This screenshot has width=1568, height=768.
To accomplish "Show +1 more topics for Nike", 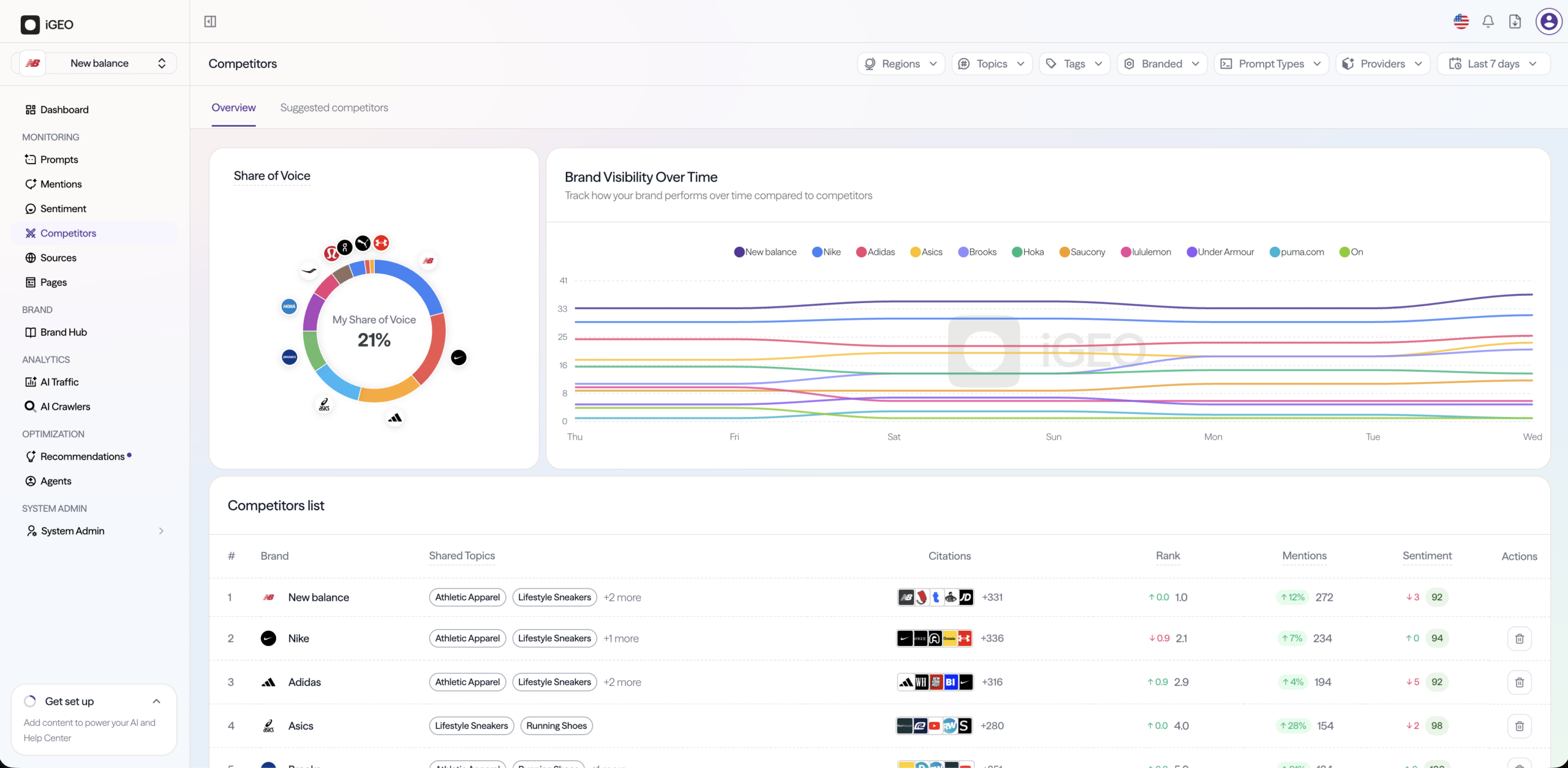I will click(620, 638).
